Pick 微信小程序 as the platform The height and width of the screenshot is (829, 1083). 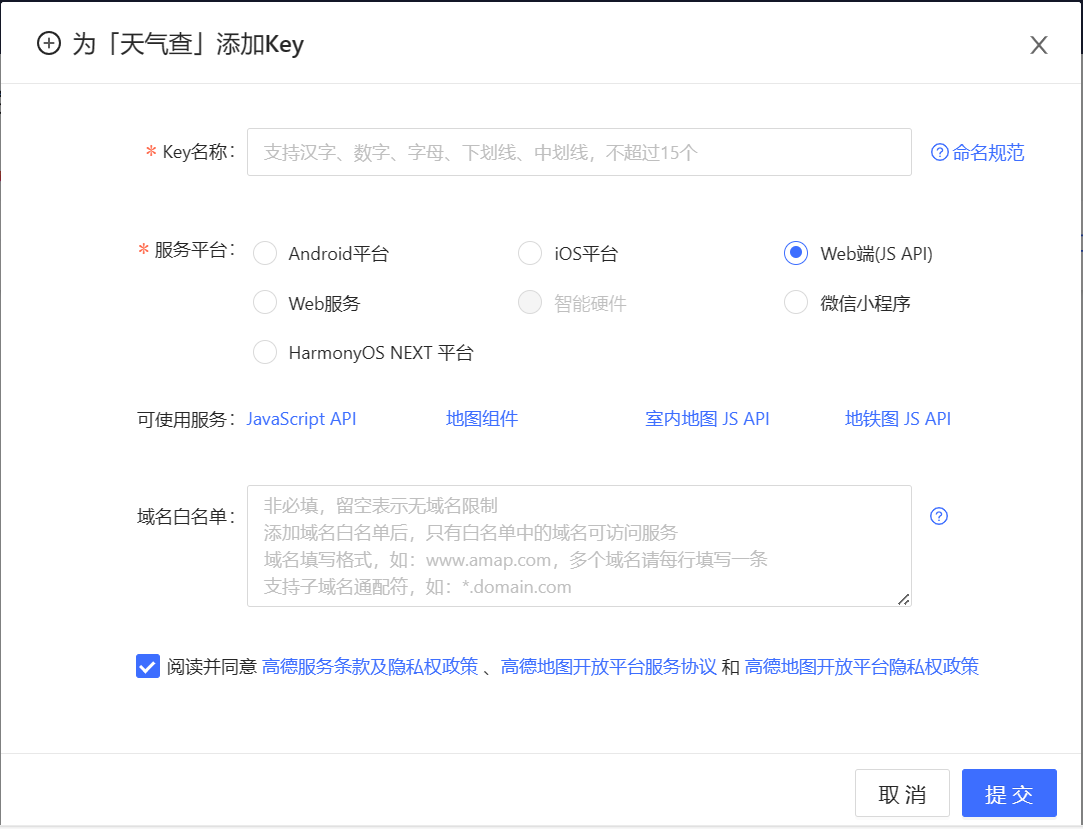click(x=796, y=302)
